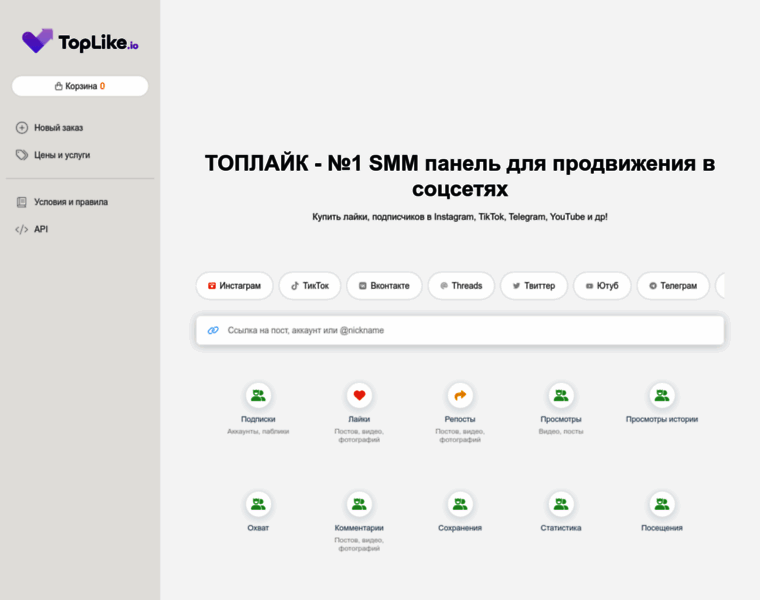Select the ТикТок tab
The height and width of the screenshot is (600, 760).
pos(310,285)
